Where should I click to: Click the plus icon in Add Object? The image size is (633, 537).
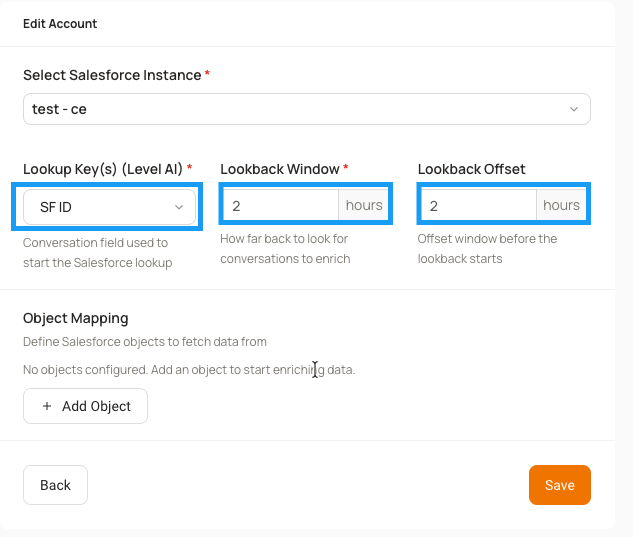[47, 406]
